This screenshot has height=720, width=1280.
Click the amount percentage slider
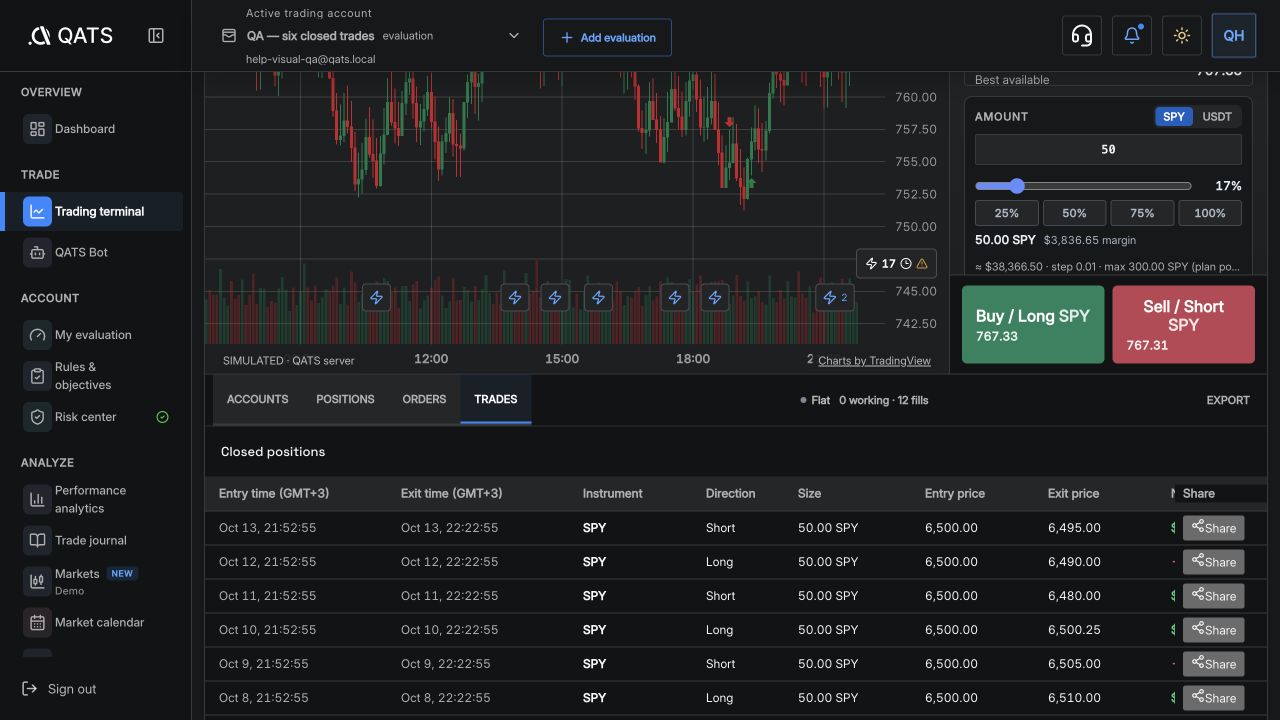pyautogui.click(x=1083, y=186)
